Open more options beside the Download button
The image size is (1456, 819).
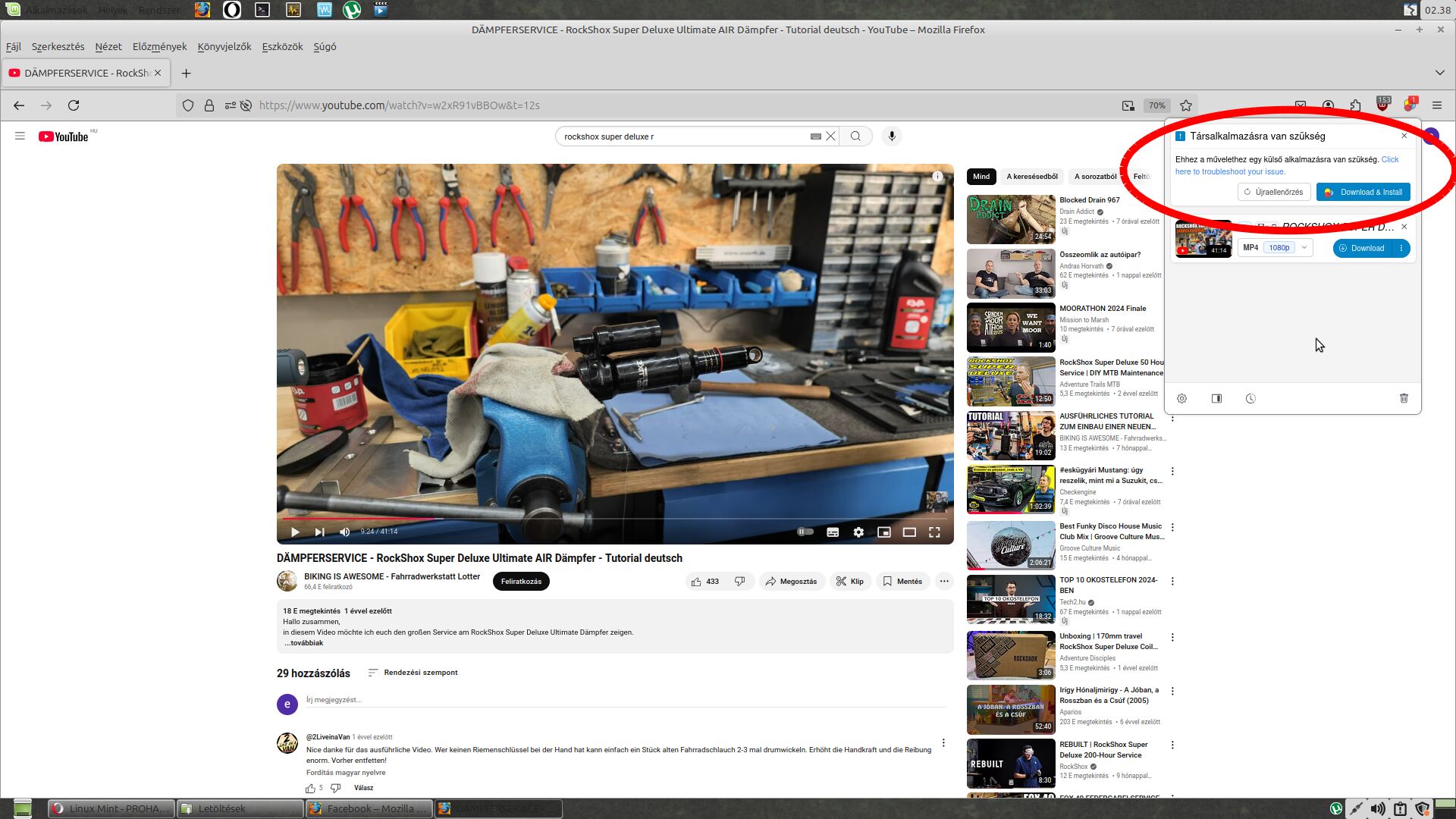pyautogui.click(x=1401, y=248)
